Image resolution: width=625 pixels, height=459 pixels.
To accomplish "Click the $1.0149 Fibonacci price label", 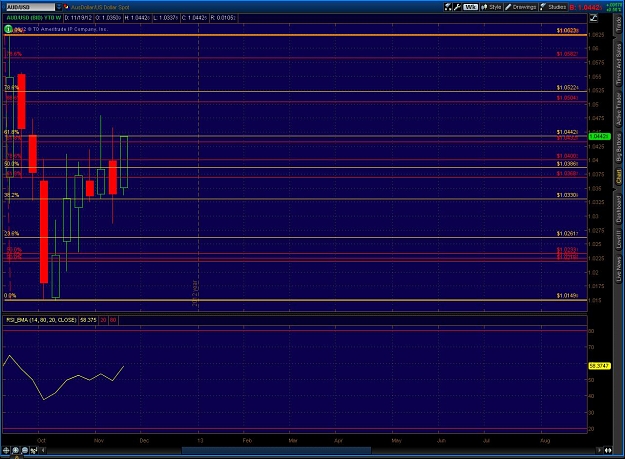I will (x=567, y=296).
